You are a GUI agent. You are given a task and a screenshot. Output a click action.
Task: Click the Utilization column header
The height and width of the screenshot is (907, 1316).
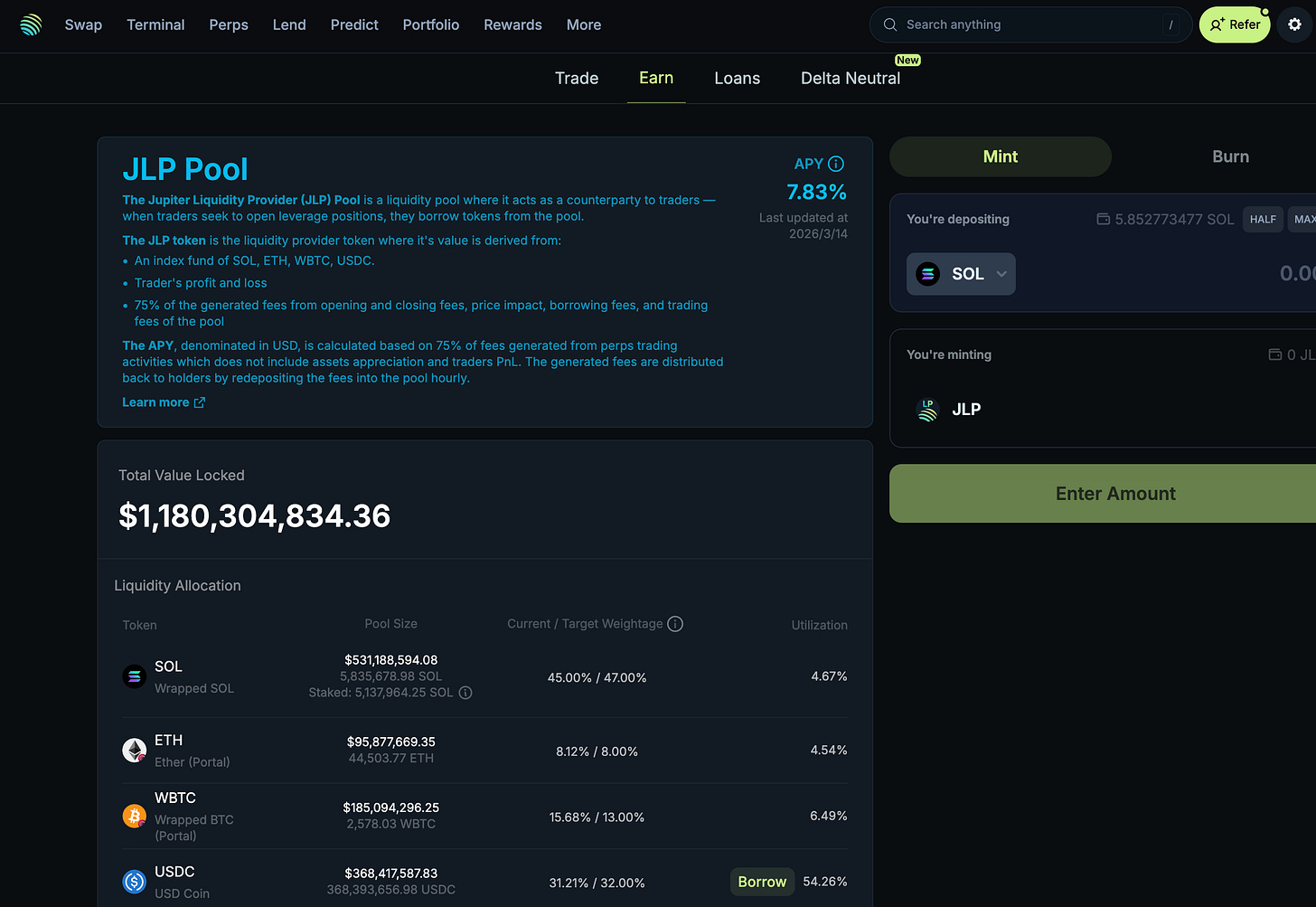pyautogui.click(x=820, y=625)
